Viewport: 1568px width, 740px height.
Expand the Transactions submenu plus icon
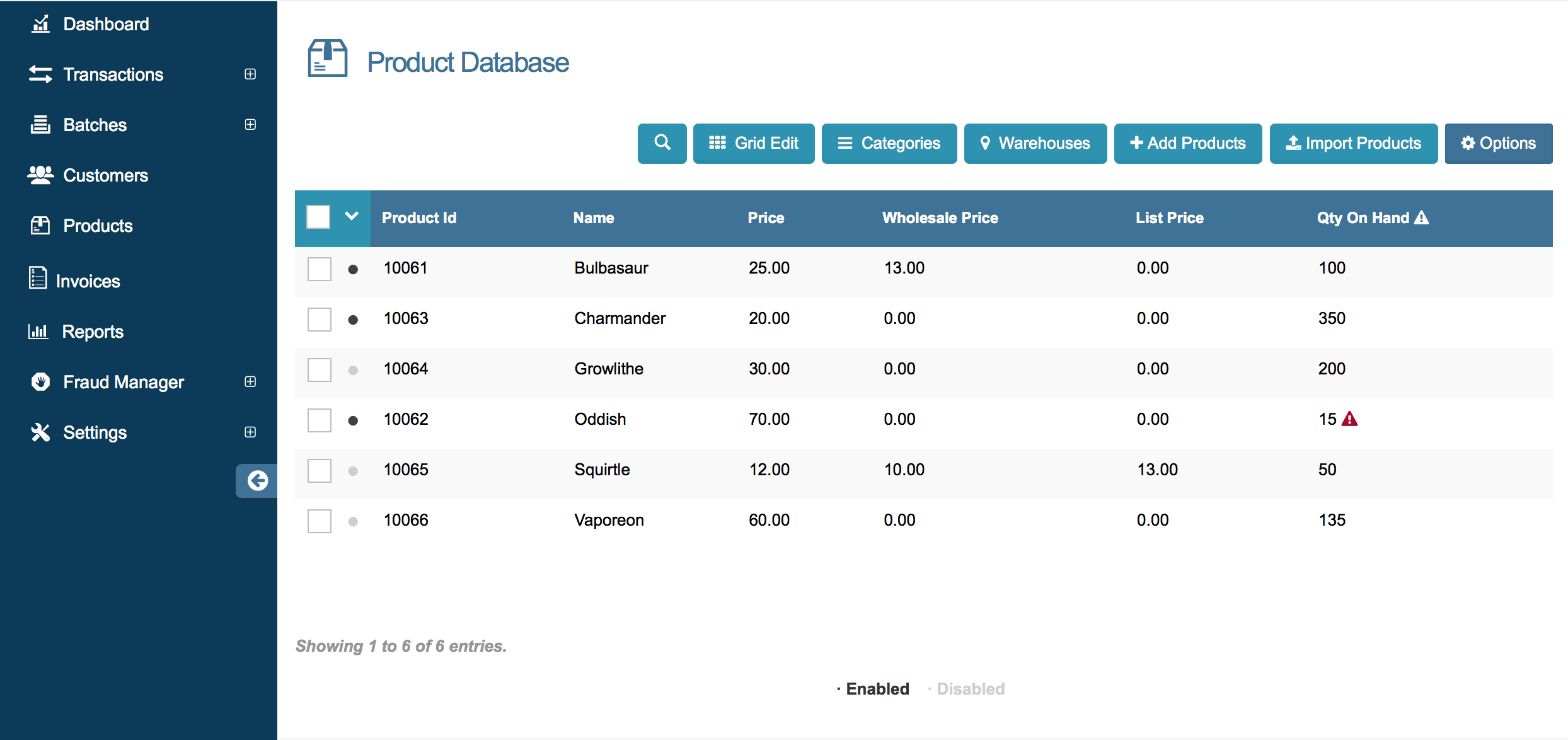coord(250,74)
